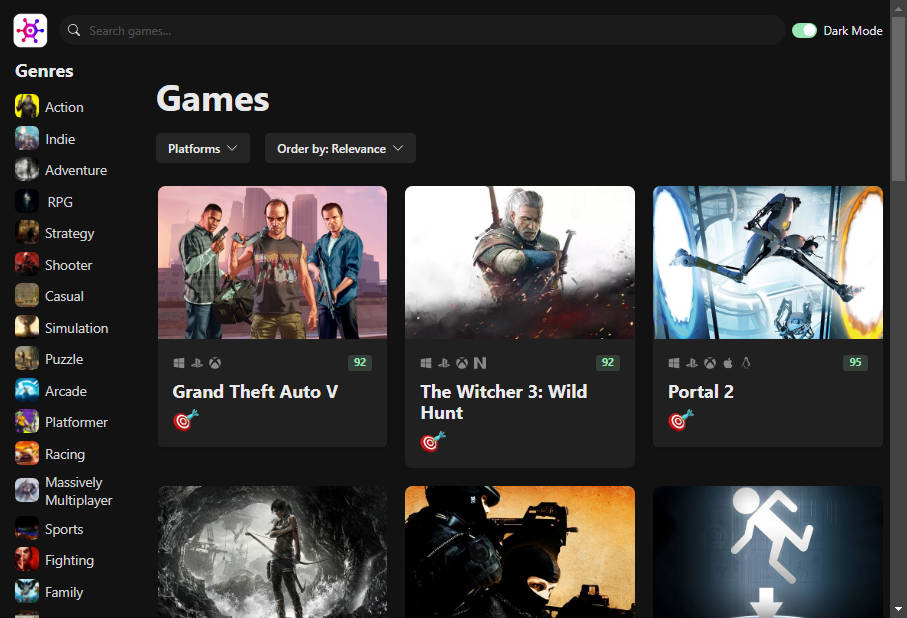This screenshot has width=907, height=618.
Task: Open the Order by: Relevance dropdown
Action: click(340, 148)
